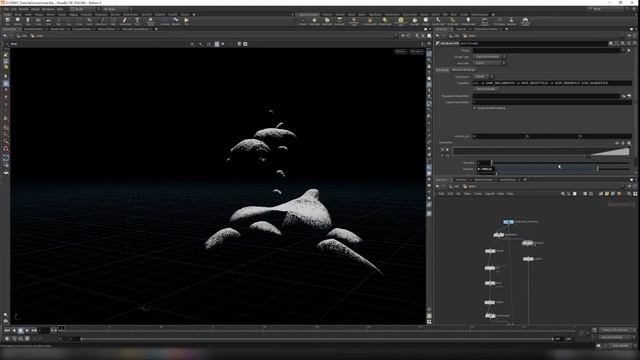
Task: Click the timeline play forward button
Action: [x=27, y=330]
